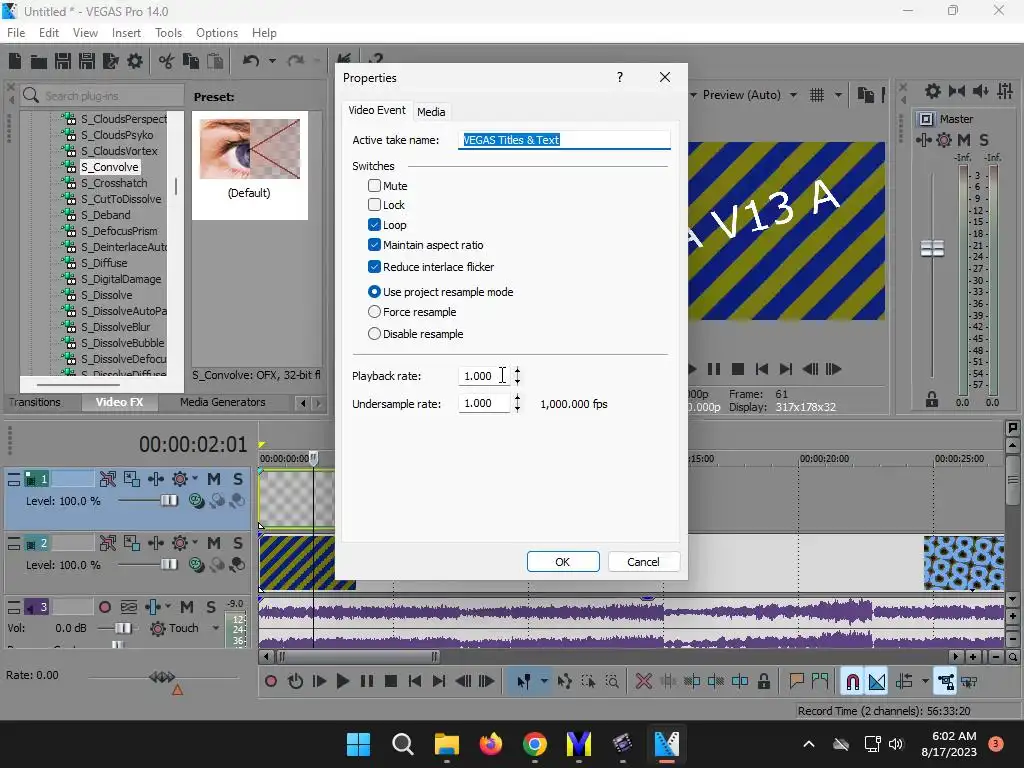This screenshot has width=1024, height=768.
Task: Click Stop in the timeline transport bar
Action: click(x=391, y=682)
